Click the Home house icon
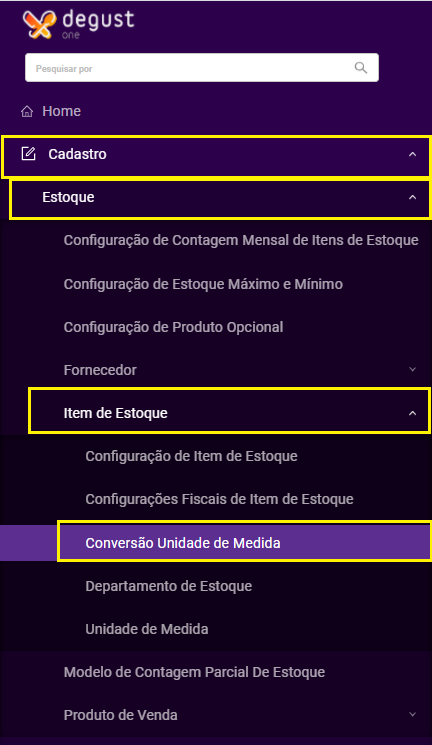This screenshot has width=432, height=745. click(x=27, y=111)
